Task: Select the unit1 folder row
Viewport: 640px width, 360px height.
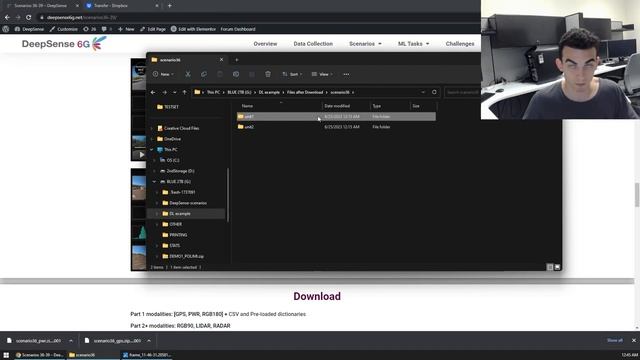Action: click(336, 117)
